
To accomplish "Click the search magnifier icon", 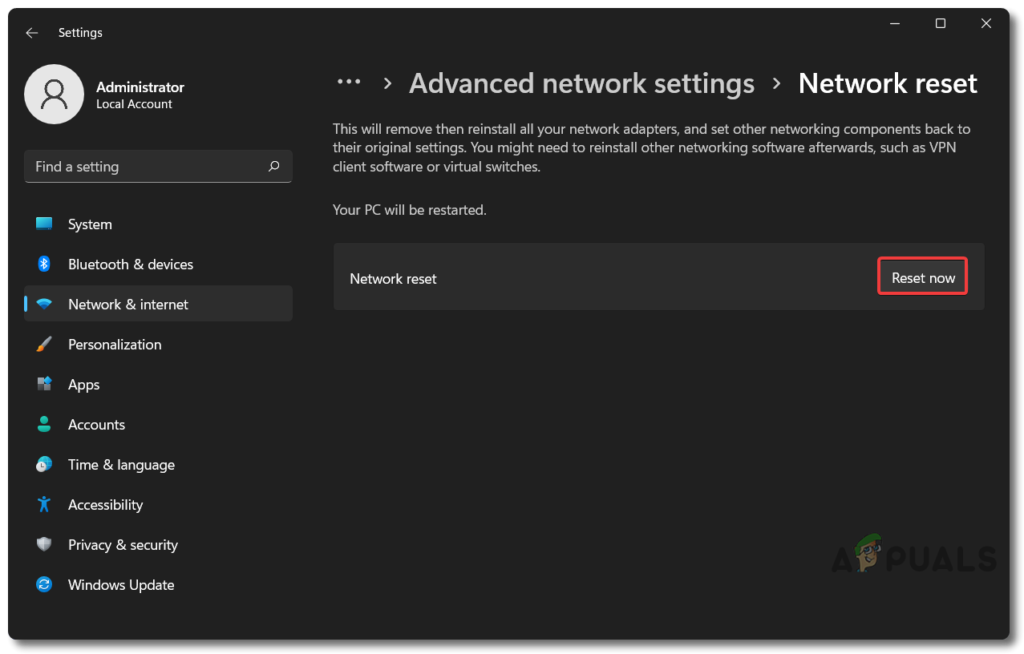I will 274,166.
